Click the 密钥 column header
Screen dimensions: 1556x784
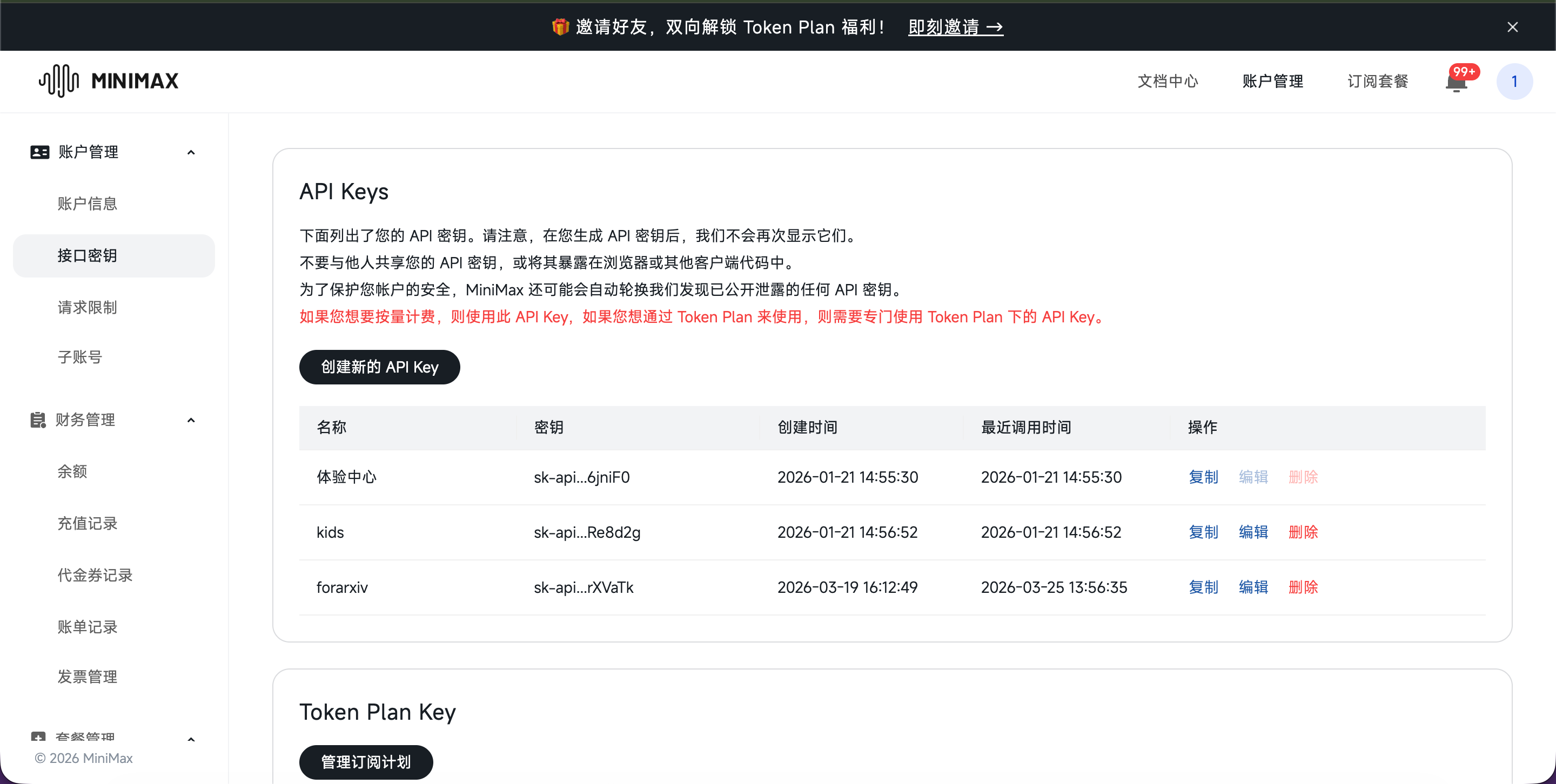click(548, 427)
